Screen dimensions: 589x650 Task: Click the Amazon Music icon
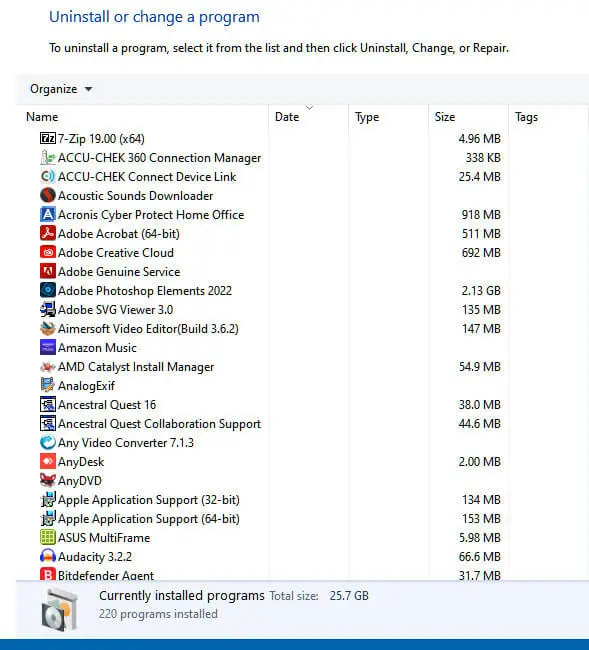(x=48, y=347)
